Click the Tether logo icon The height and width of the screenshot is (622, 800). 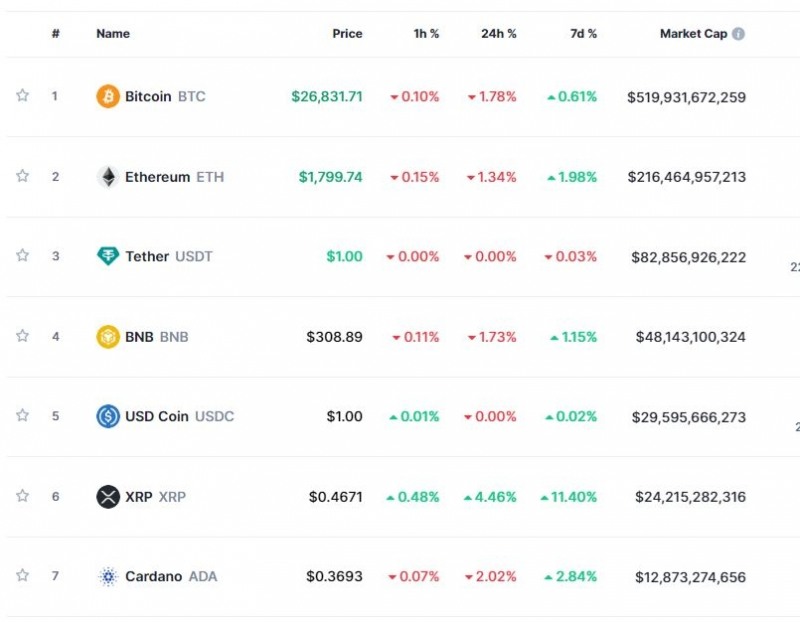tap(108, 257)
